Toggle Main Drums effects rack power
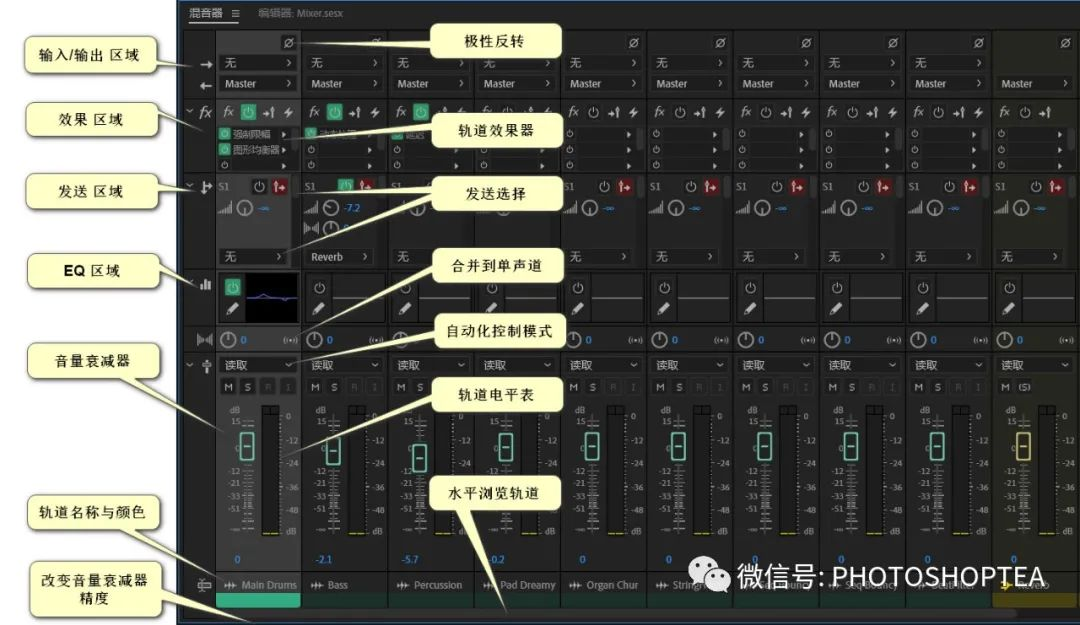This screenshot has width=1080, height=625. coord(249,112)
